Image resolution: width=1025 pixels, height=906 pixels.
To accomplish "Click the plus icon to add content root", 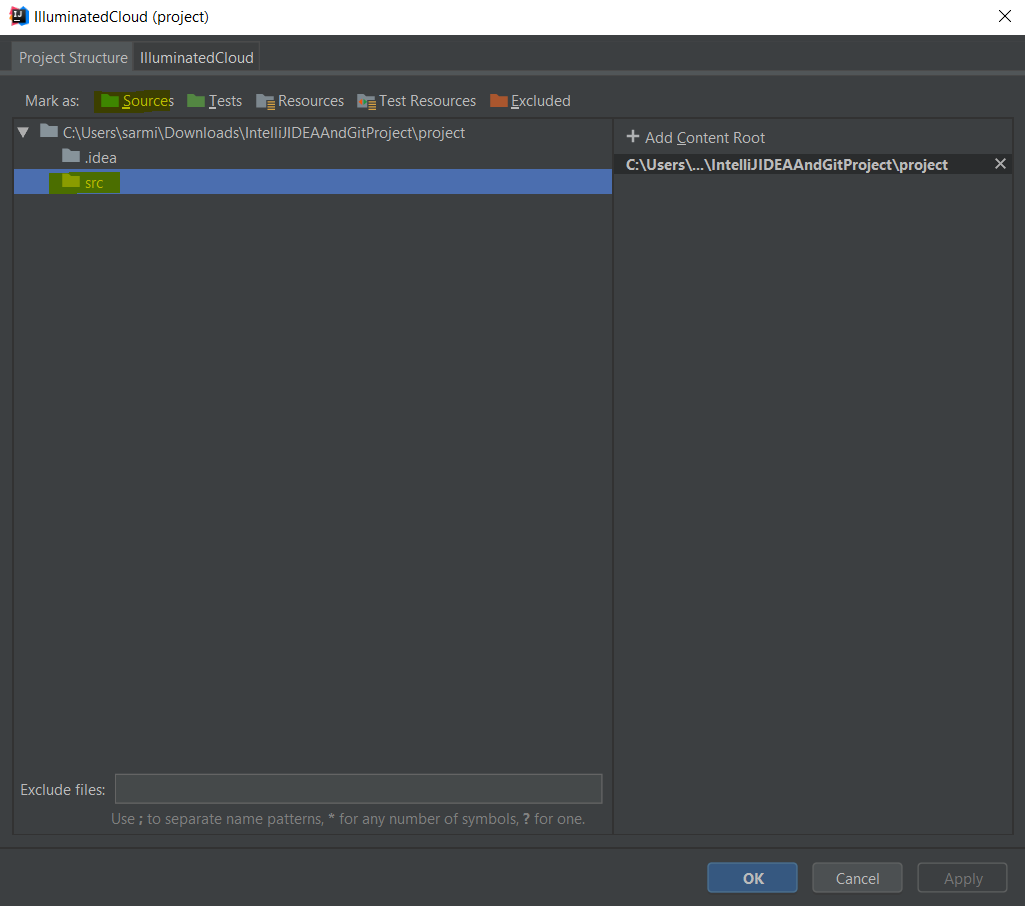I will pyautogui.click(x=632, y=137).
